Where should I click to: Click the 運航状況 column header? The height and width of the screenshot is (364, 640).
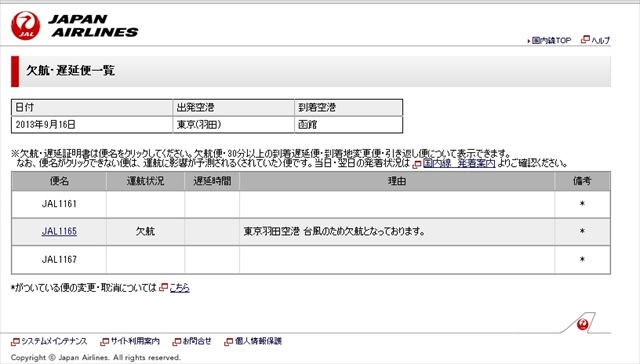tap(145, 181)
